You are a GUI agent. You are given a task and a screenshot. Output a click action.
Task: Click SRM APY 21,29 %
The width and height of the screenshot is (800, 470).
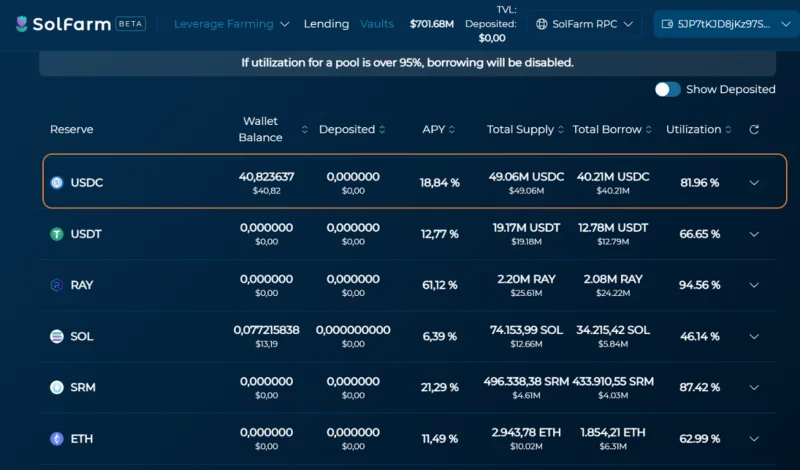440,388
